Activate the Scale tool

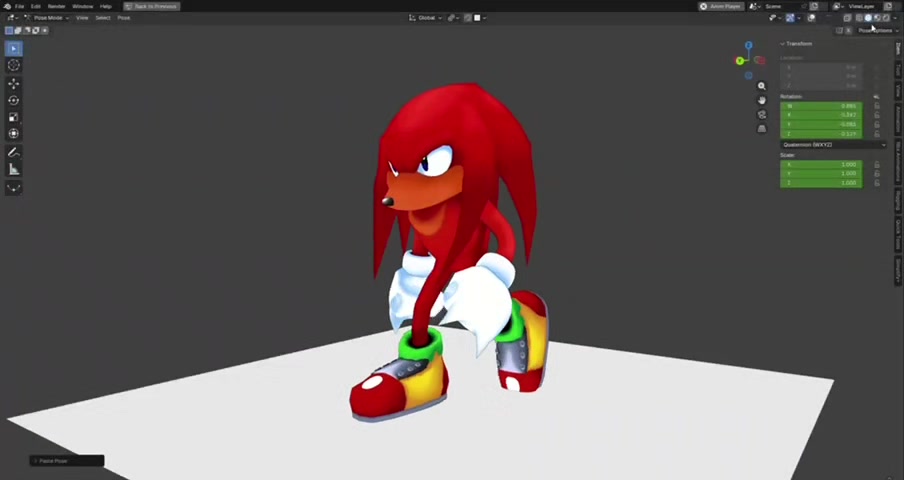14,117
